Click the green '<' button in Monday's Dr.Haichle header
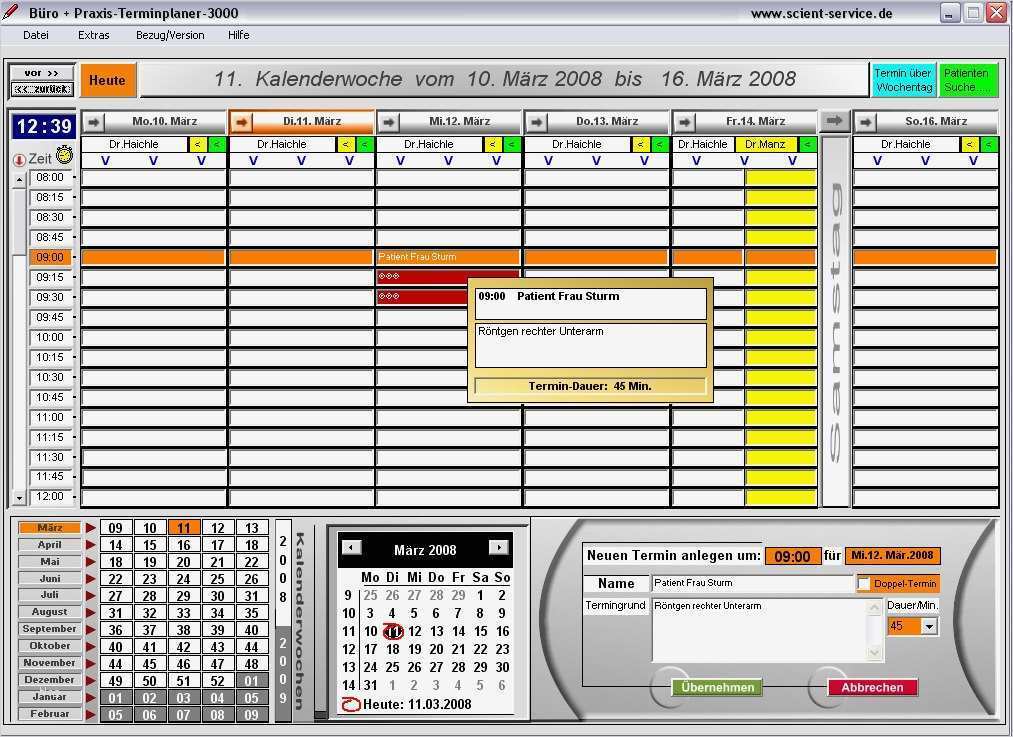Screen dimensions: 1013x737 pyautogui.click(x=217, y=145)
